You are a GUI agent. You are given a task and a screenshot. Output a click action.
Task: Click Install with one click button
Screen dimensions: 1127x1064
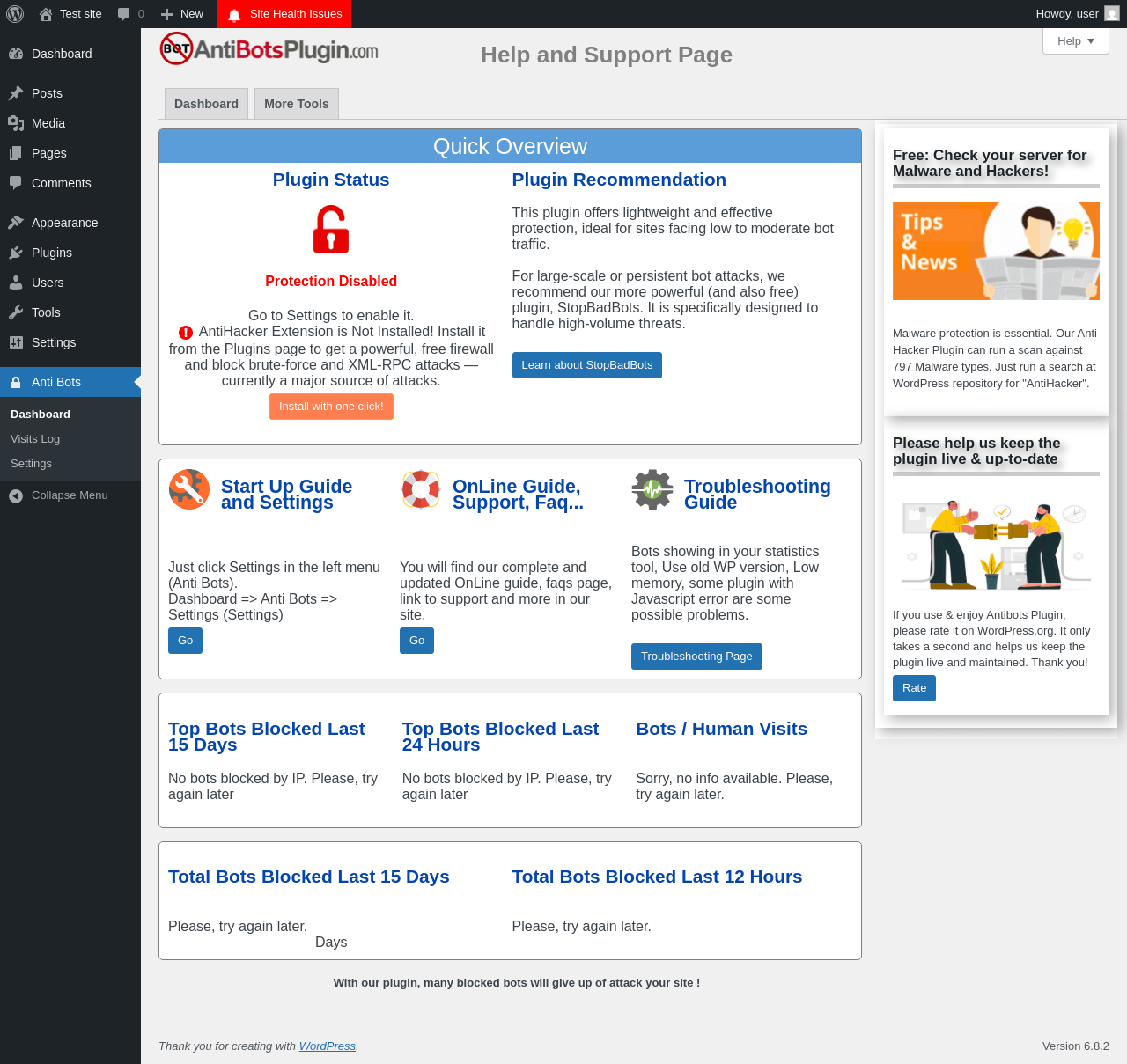331,407
